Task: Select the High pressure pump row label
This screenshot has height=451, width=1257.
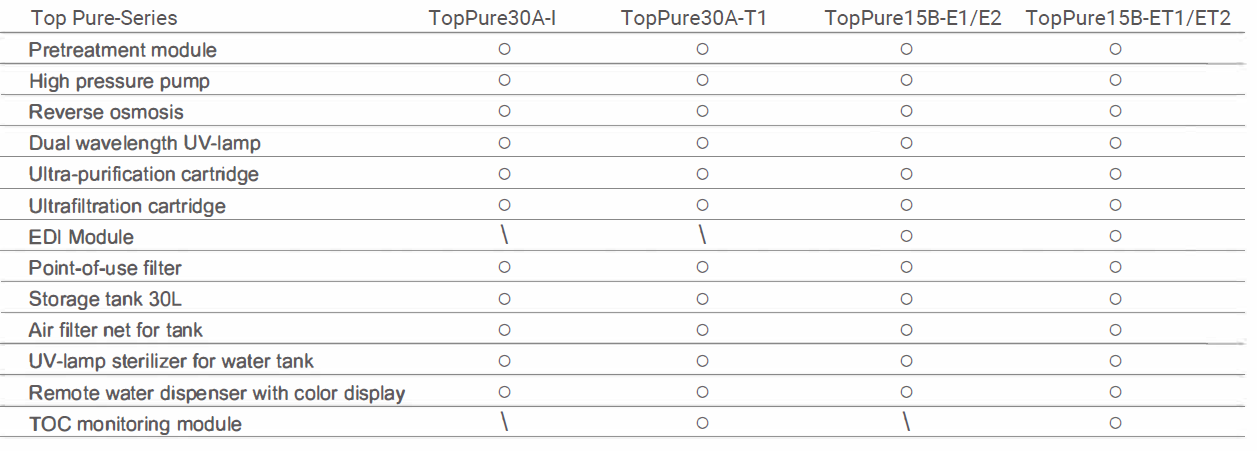Action: coord(119,81)
